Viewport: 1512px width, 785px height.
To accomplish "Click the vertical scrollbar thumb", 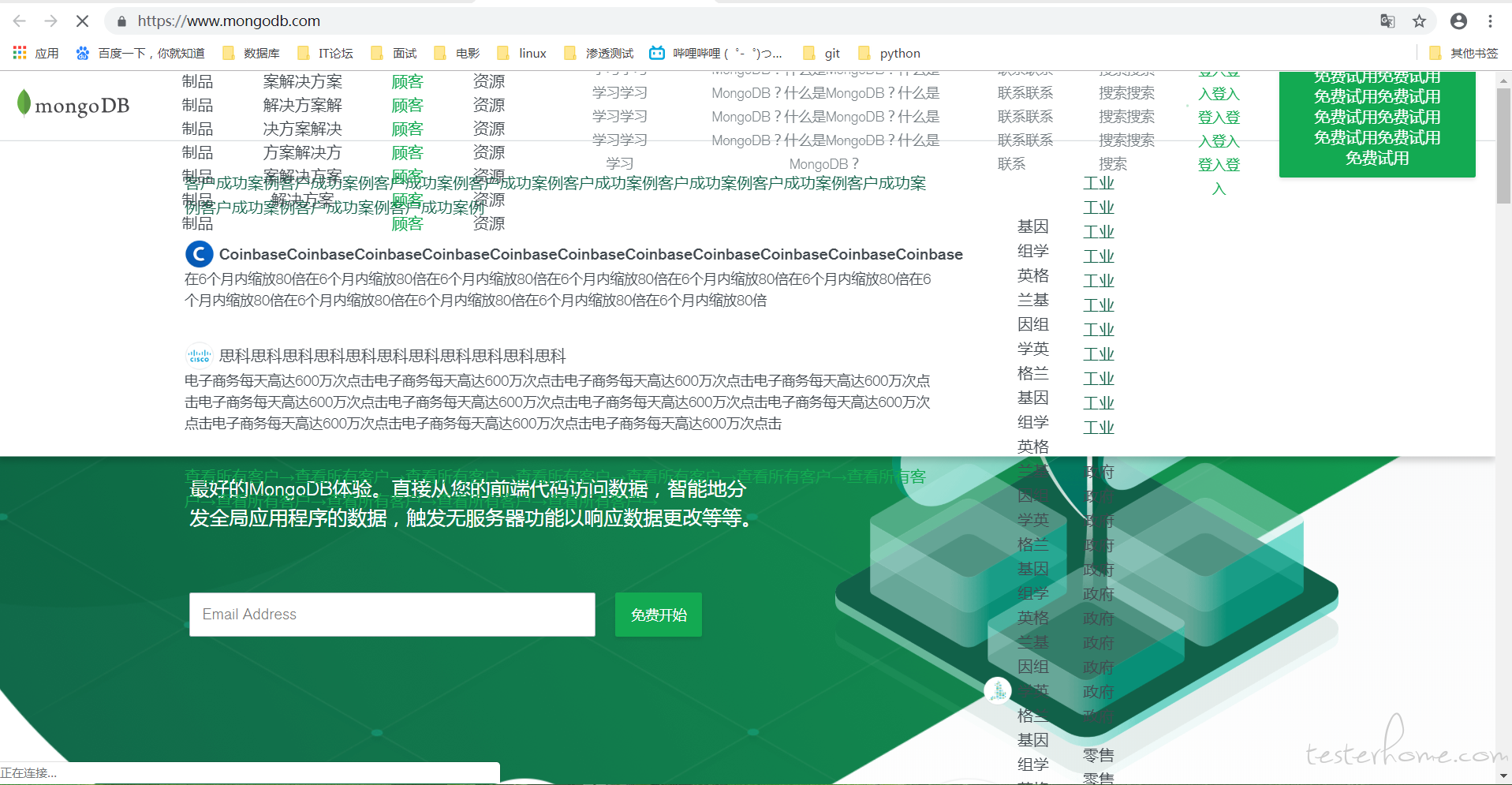I will tap(1503, 146).
